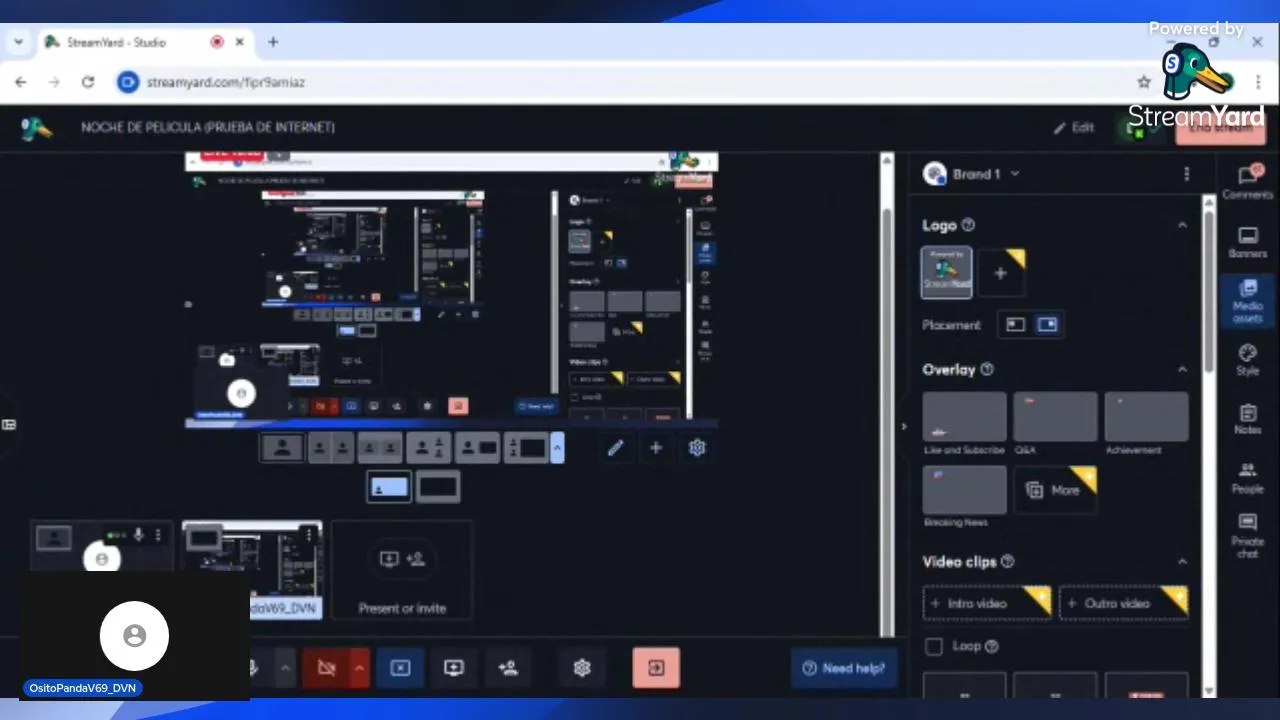Click the Overlay help question icon
The height and width of the screenshot is (720, 1280).
(987, 370)
